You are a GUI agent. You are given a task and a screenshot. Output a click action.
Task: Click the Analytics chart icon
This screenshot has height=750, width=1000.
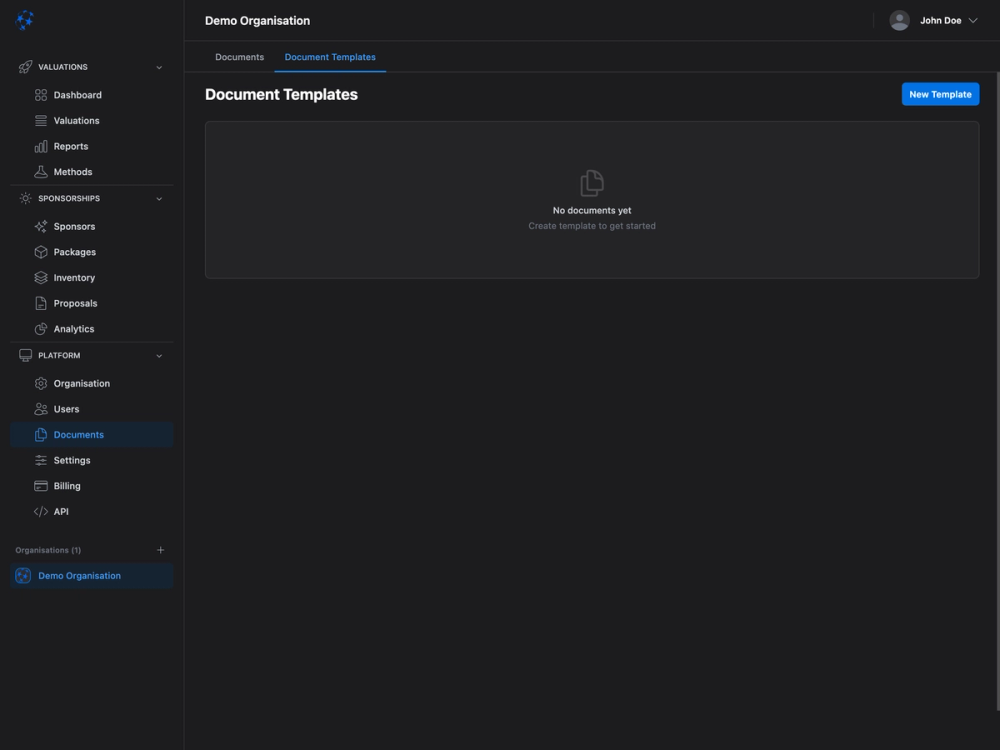pyautogui.click(x=39, y=328)
